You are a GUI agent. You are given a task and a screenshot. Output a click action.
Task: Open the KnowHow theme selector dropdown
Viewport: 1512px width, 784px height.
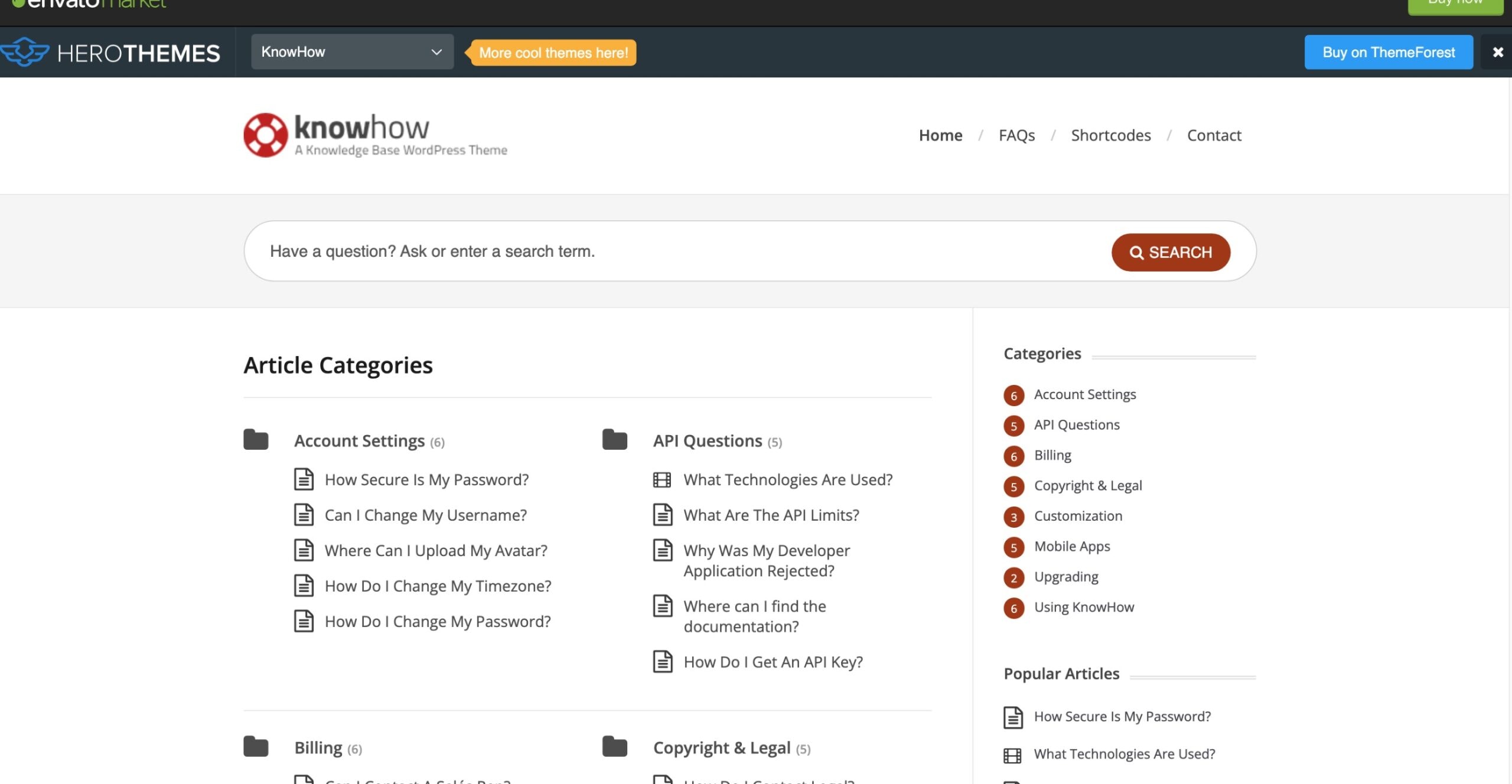352,52
